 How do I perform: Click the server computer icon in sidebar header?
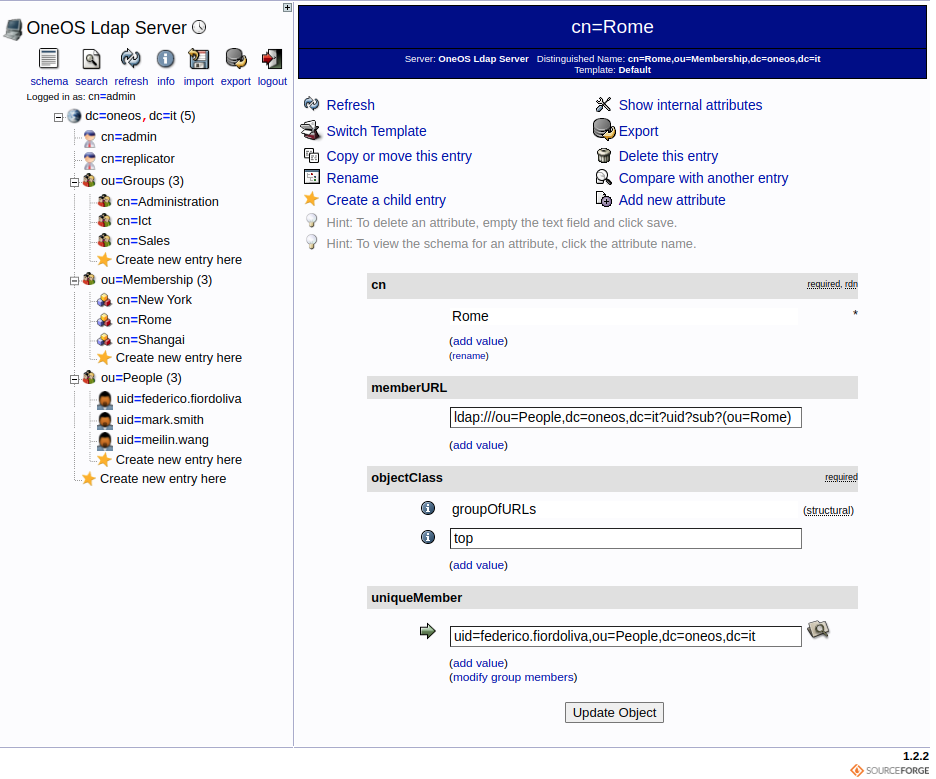pyautogui.click(x=13, y=29)
